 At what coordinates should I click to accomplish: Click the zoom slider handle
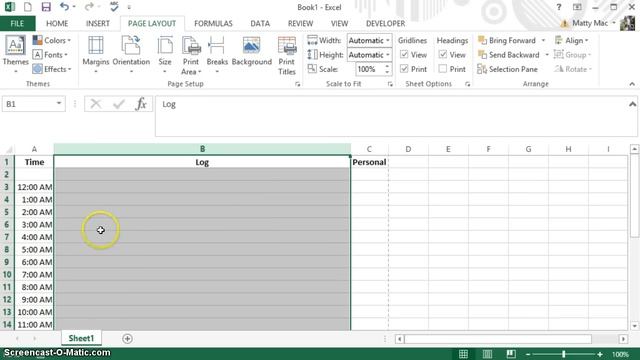tap(564, 354)
